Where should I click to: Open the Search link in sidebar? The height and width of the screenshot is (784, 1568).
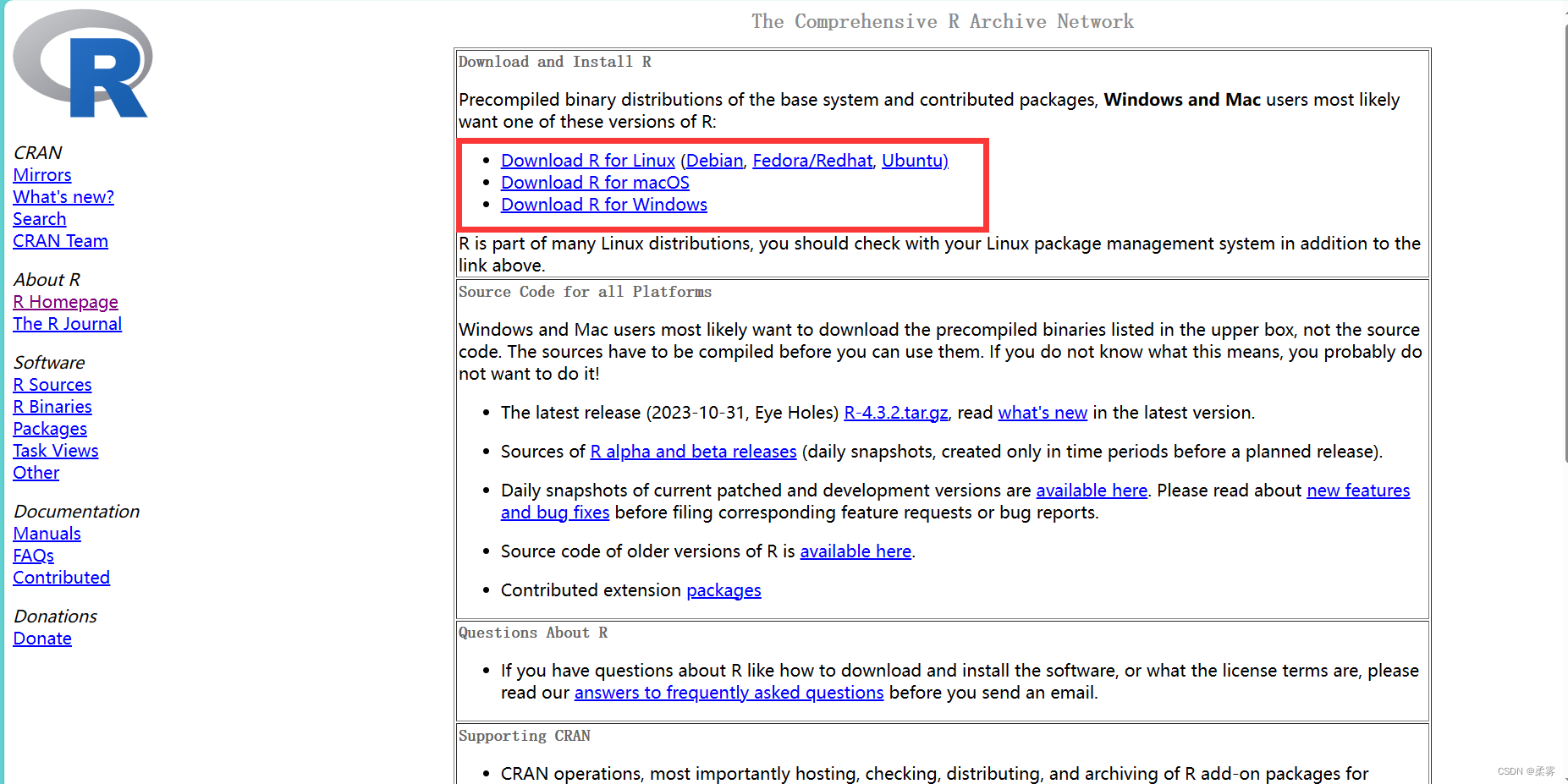point(40,219)
